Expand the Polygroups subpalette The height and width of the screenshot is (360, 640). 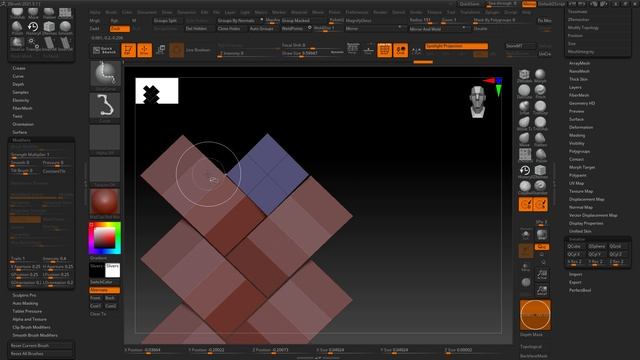click(x=580, y=151)
